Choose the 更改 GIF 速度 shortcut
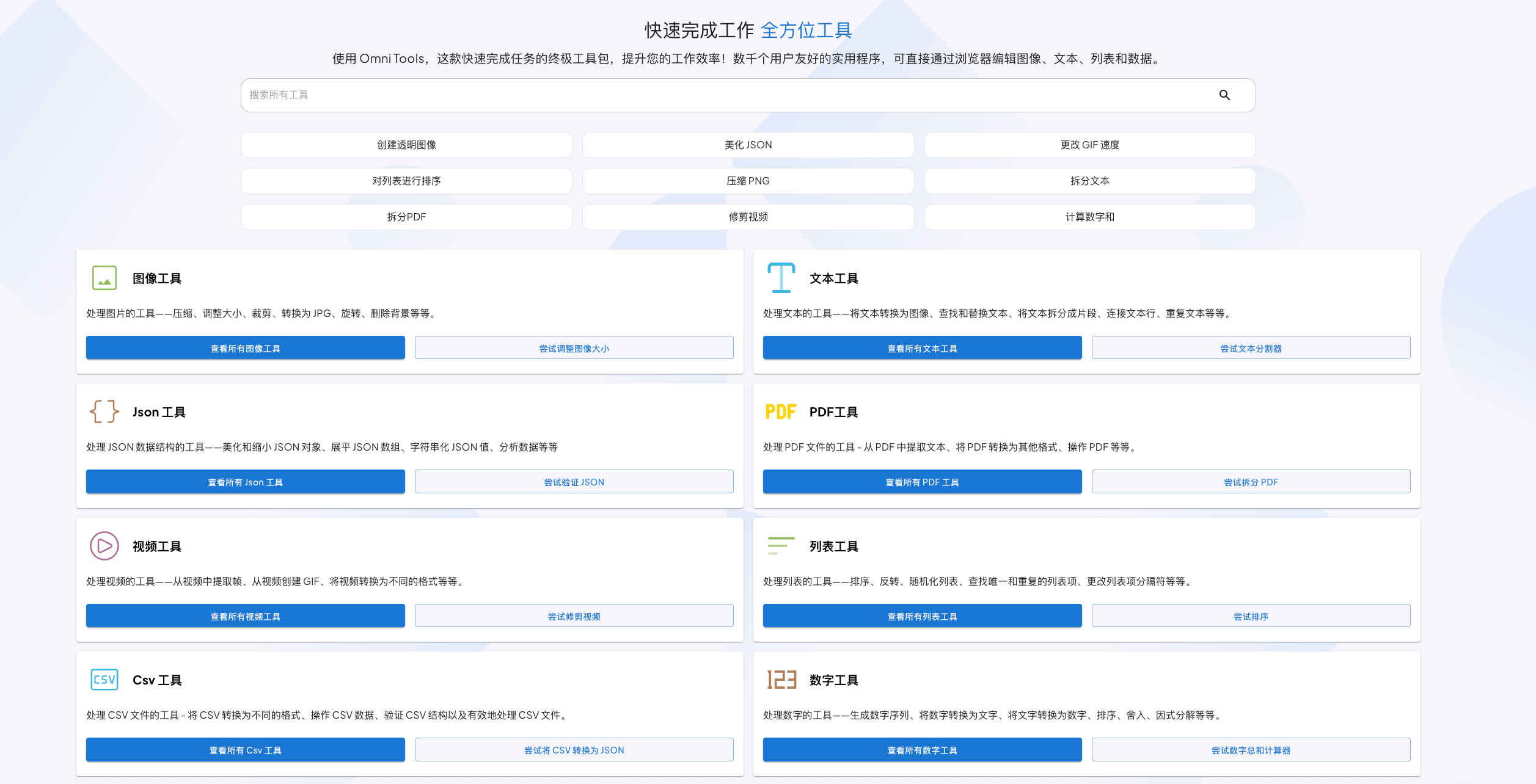Image resolution: width=1536 pixels, height=784 pixels. point(1089,145)
